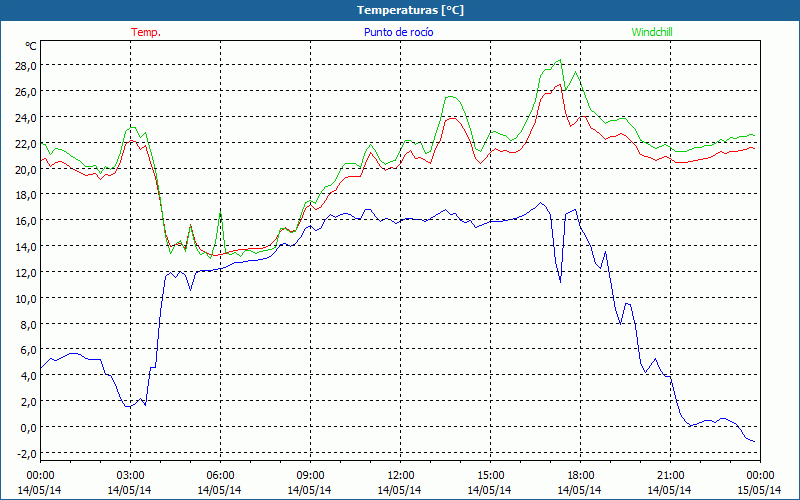Click the 18,0 y-axis value
This screenshot has height=500, width=800.
[26, 195]
